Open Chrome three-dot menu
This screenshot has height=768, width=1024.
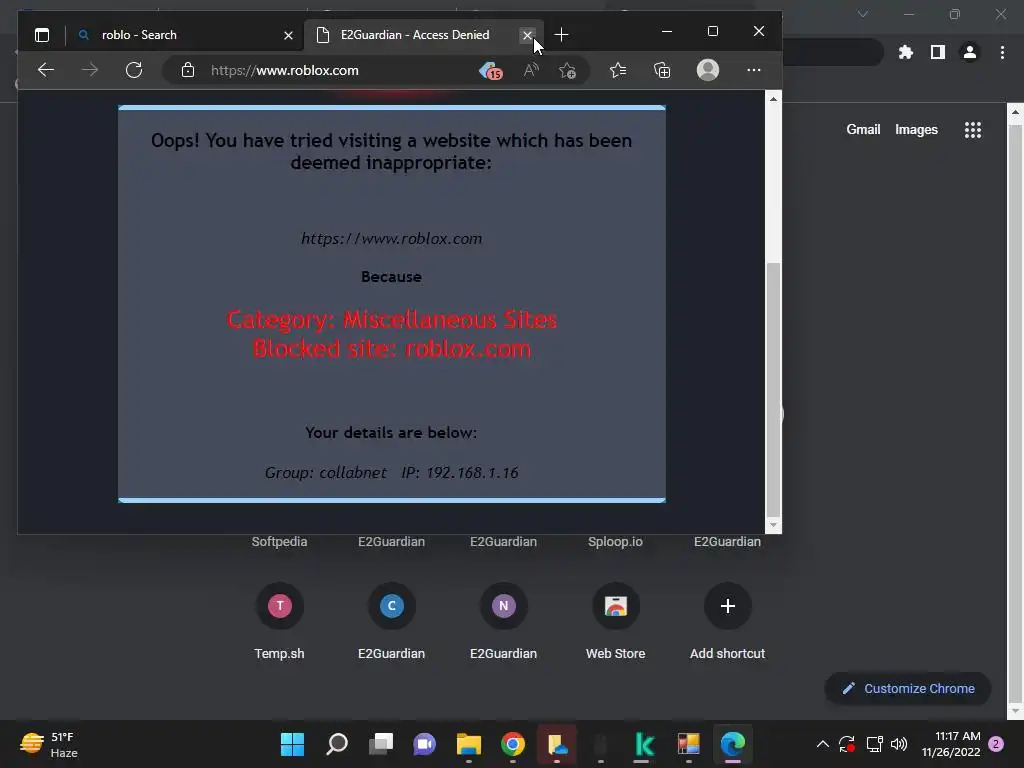[x=1002, y=52]
